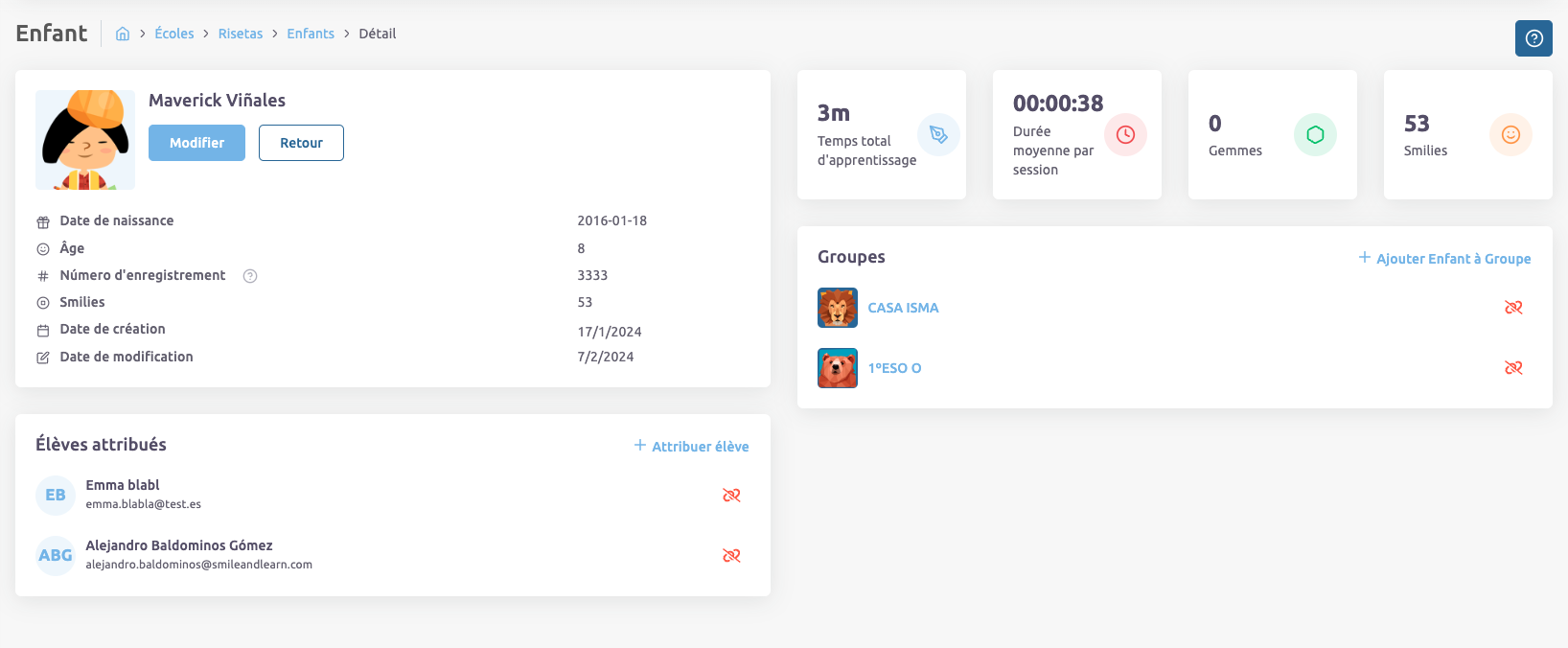Click the clock icon for average session duration

tap(1125, 135)
